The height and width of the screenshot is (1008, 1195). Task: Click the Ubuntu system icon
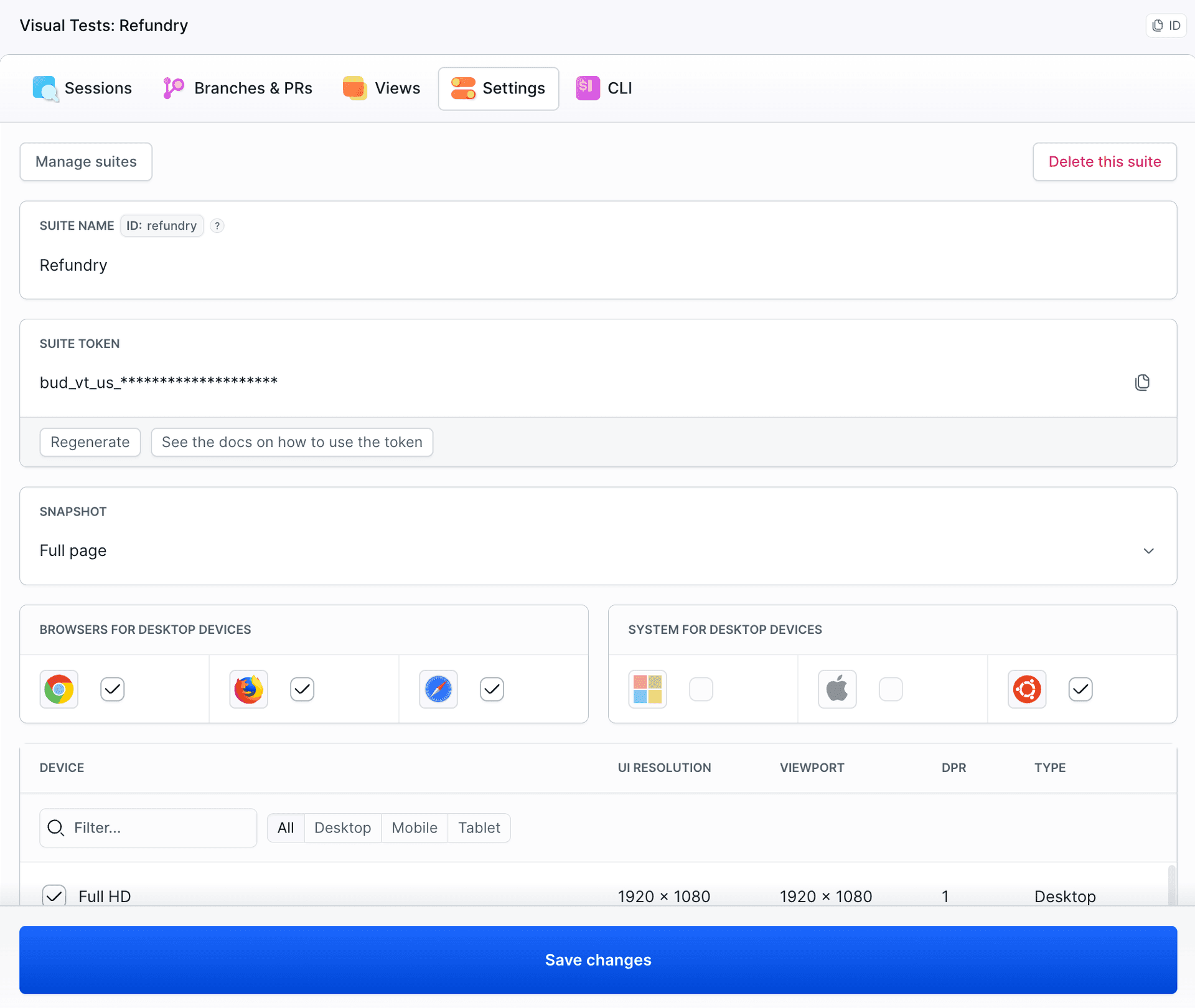coord(1027,689)
